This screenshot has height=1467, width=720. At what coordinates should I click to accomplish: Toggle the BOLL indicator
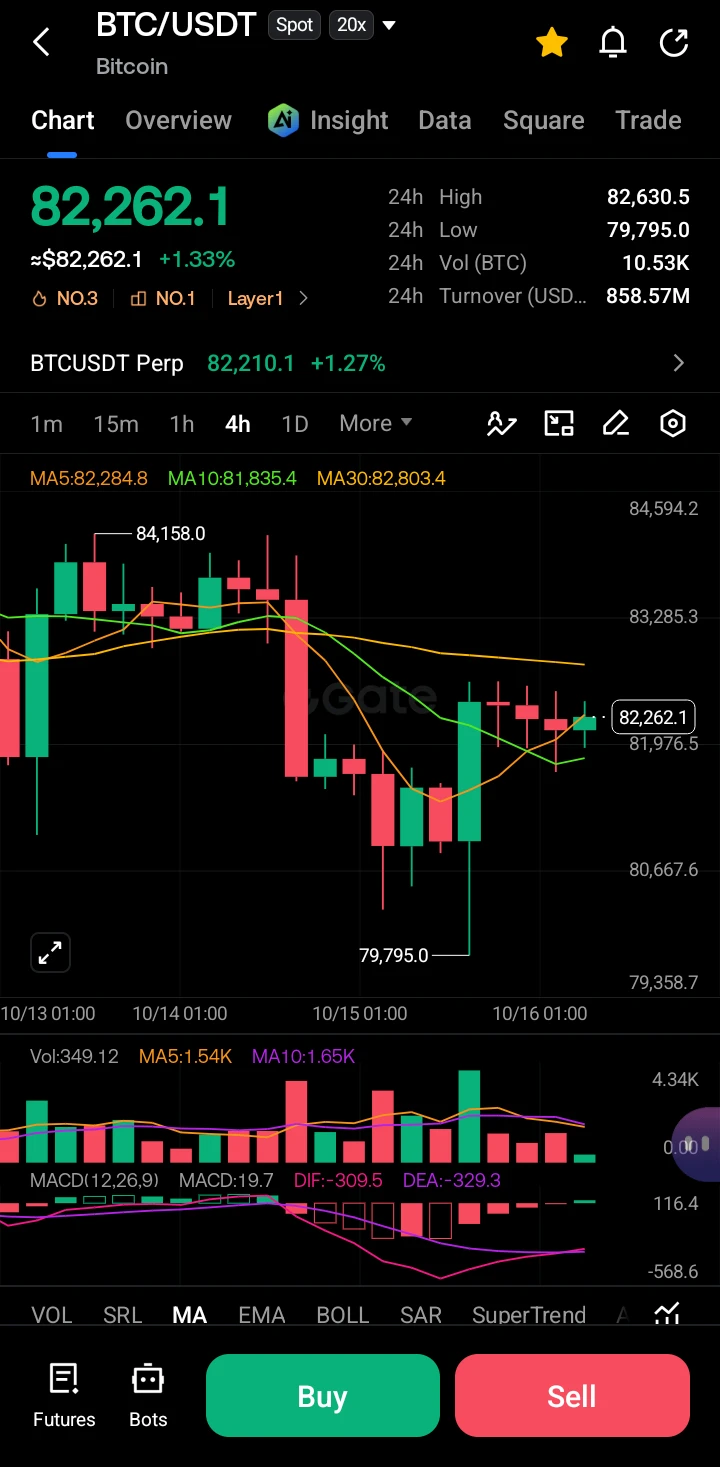tap(343, 1314)
